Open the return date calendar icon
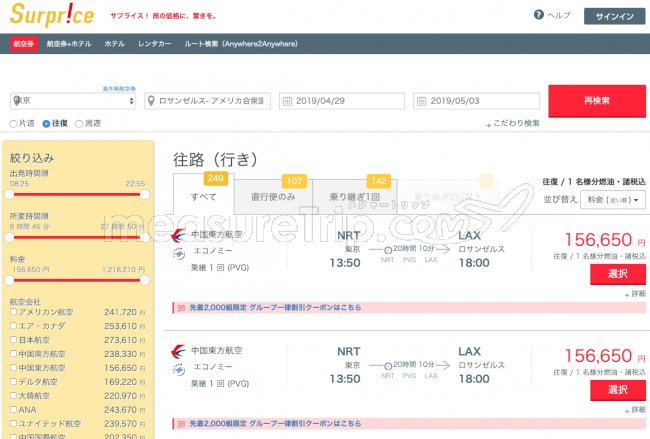 (x=421, y=101)
